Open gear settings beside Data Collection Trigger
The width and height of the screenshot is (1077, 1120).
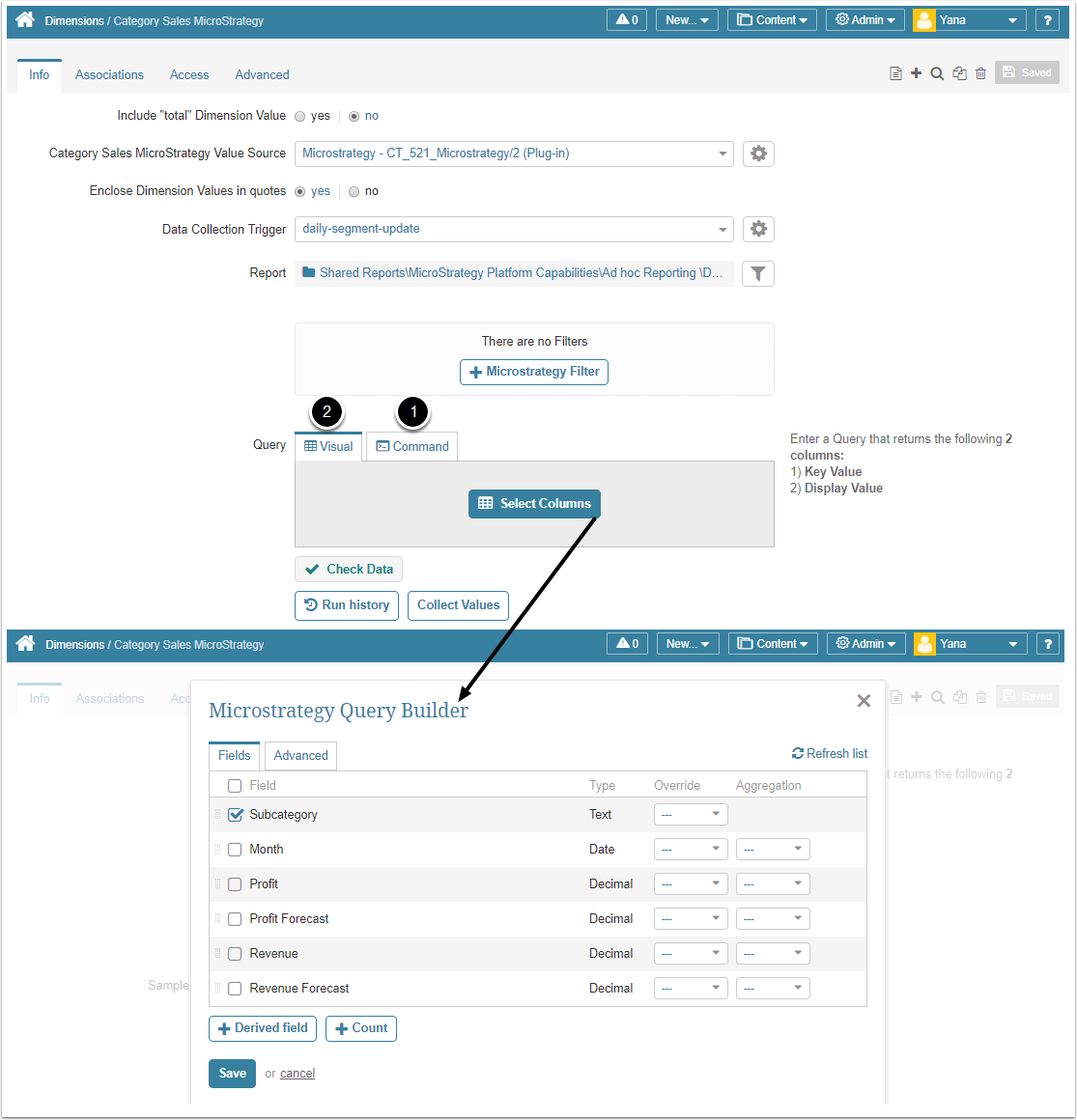[x=758, y=229]
